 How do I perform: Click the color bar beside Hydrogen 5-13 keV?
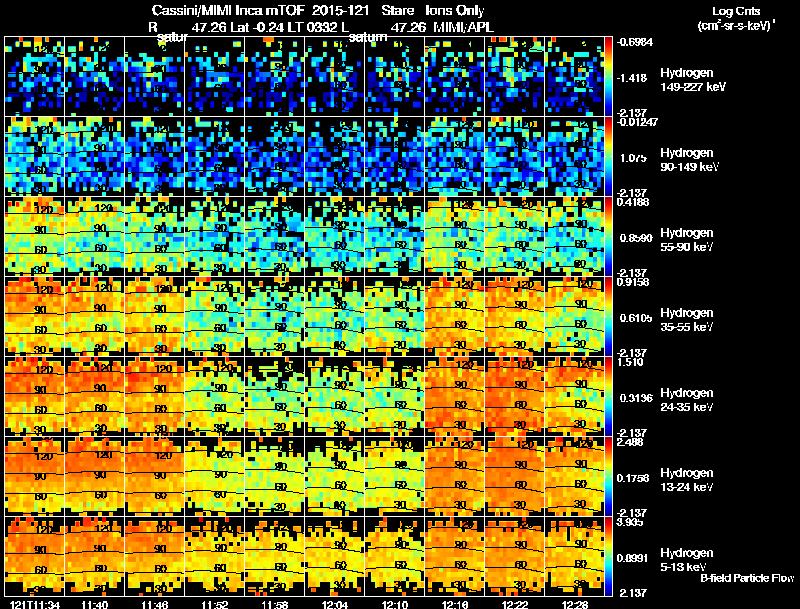(608, 556)
